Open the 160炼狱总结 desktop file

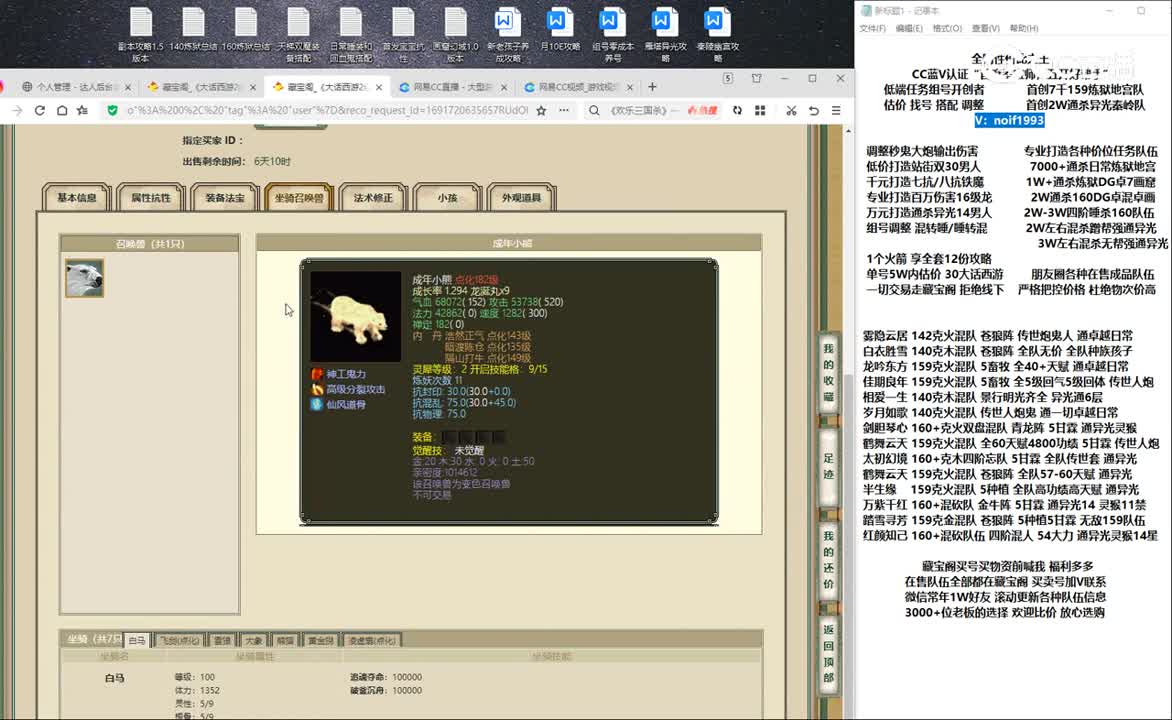click(x=246, y=30)
